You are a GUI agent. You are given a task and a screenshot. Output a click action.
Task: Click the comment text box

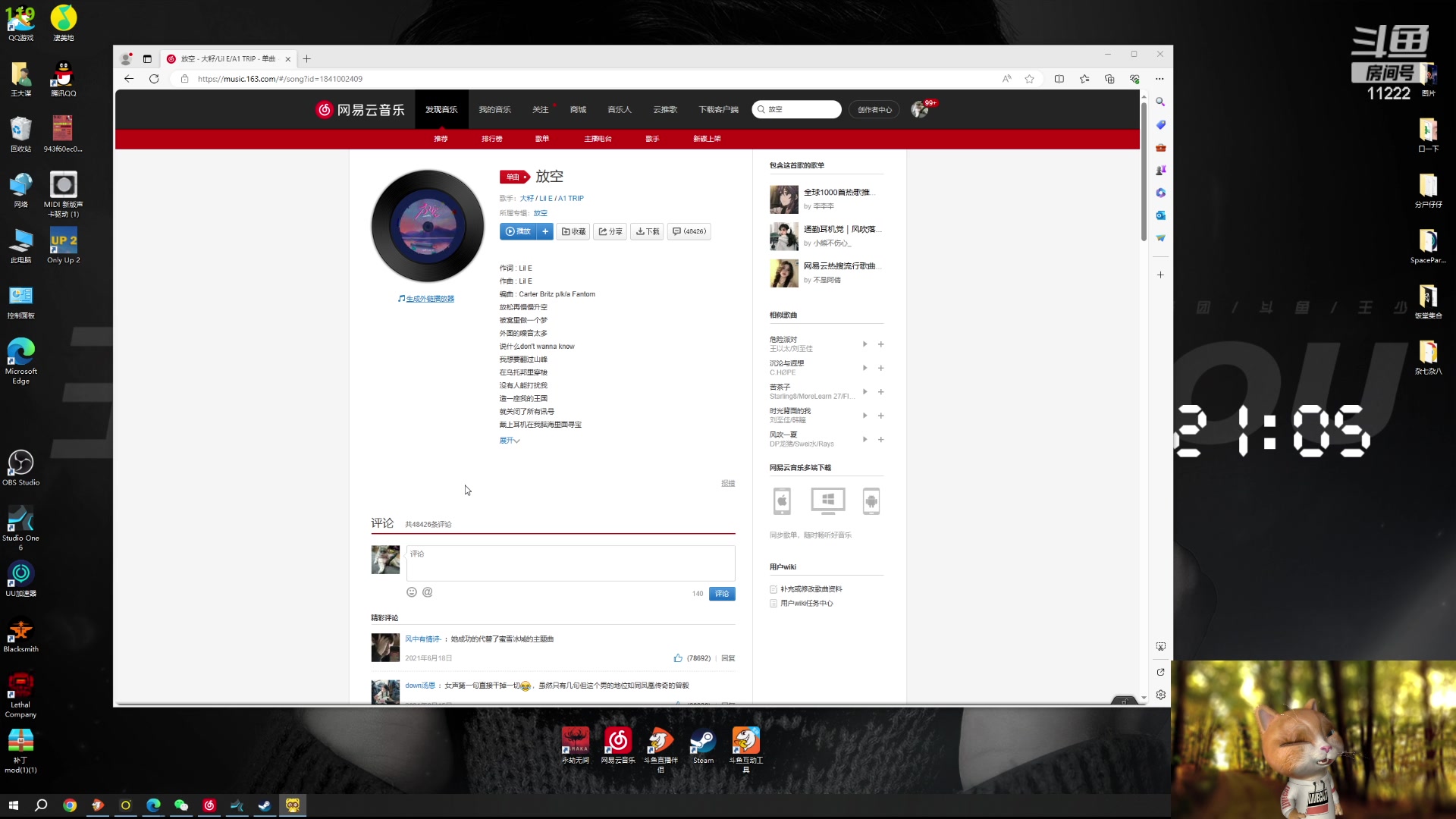pyautogui.click(x=570, y=563)
